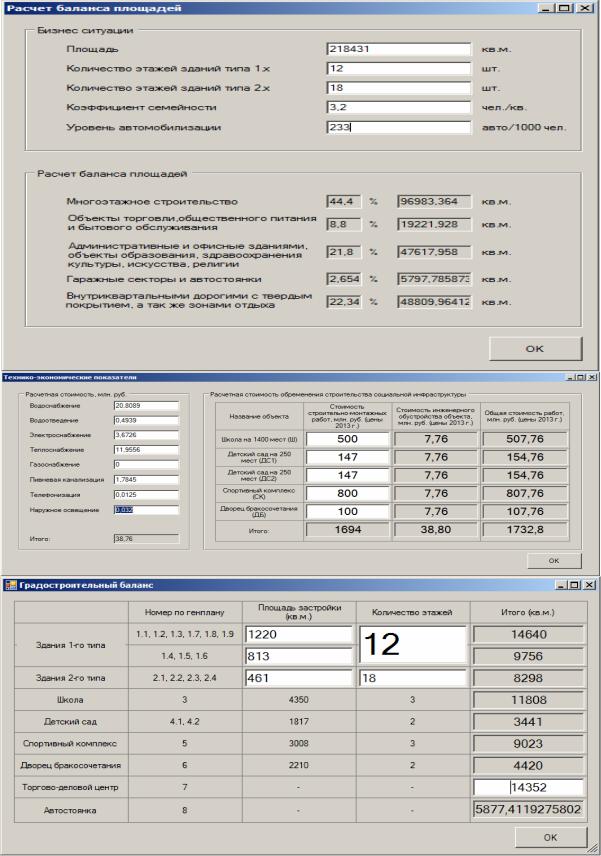This screenshot has height=856, width=601.
Task: Click the Наружное освещение field
Action: click(x=146, y=510)
